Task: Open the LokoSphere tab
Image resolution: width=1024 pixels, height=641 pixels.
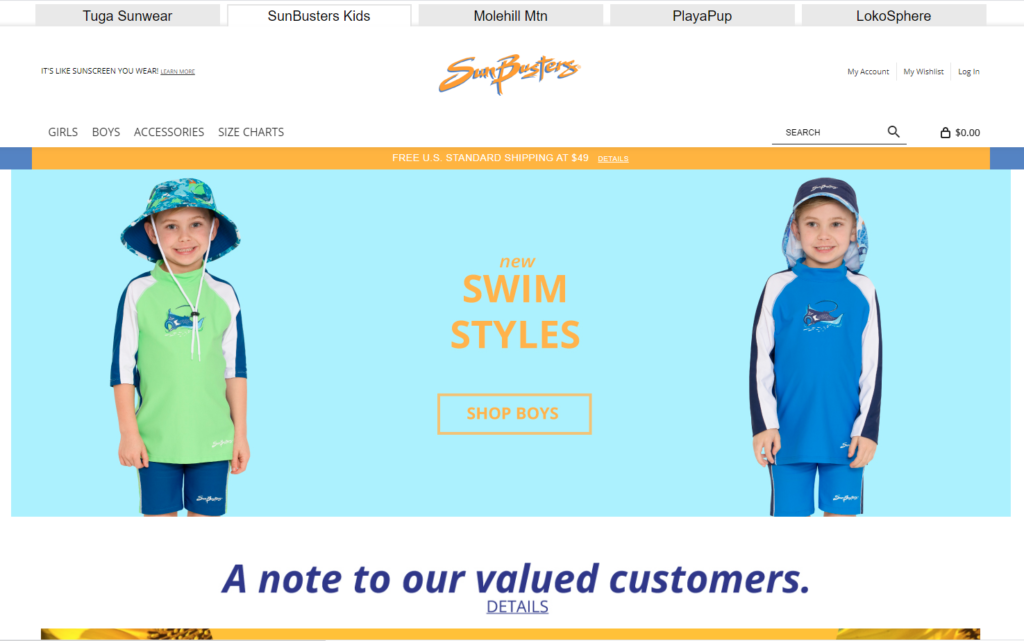Action: (893, 16)
